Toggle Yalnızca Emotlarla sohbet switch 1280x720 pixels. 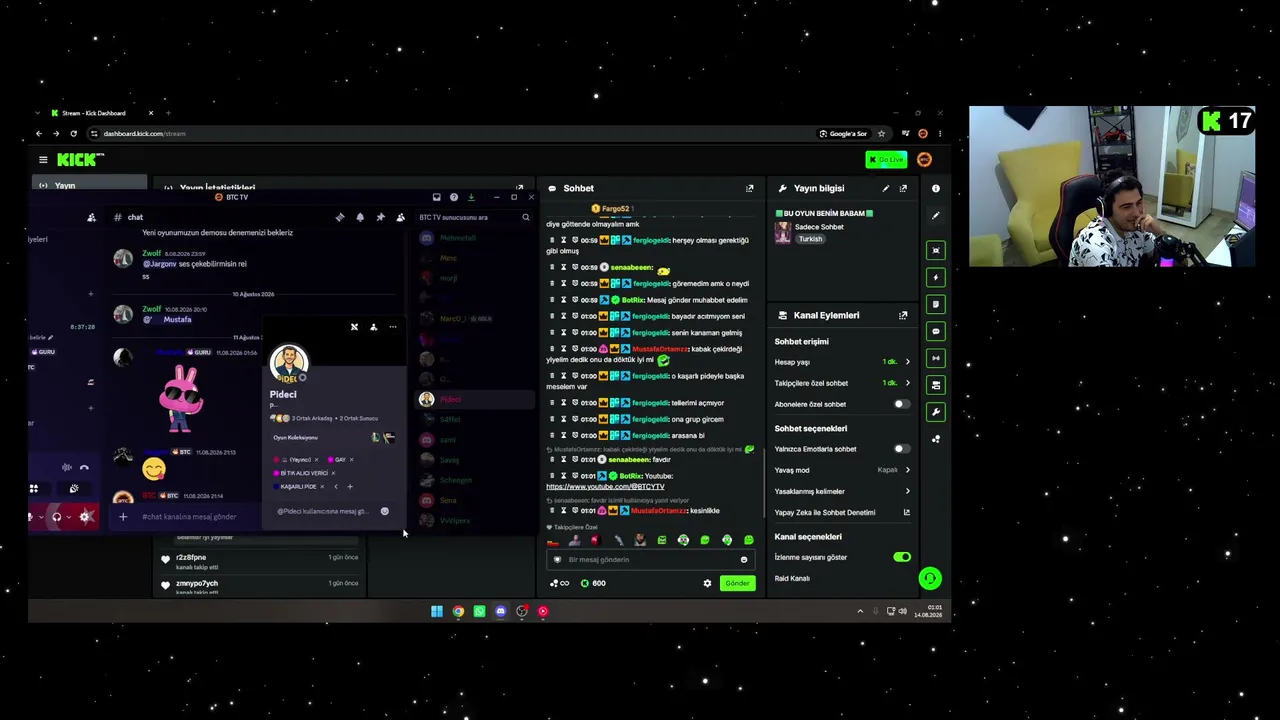pyautogui.click(x=901, y=449)
